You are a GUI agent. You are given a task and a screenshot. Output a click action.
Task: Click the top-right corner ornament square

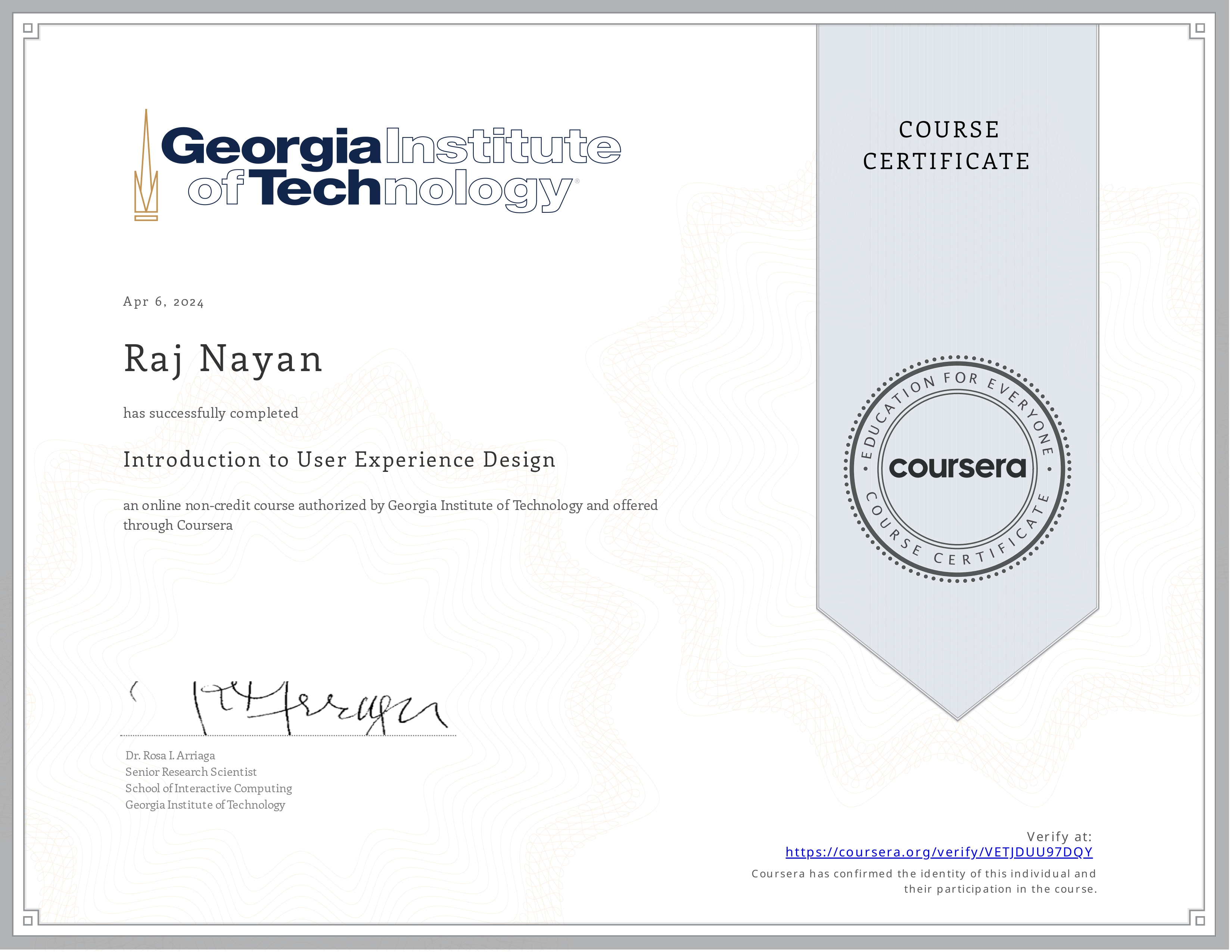pos(1200,28)
